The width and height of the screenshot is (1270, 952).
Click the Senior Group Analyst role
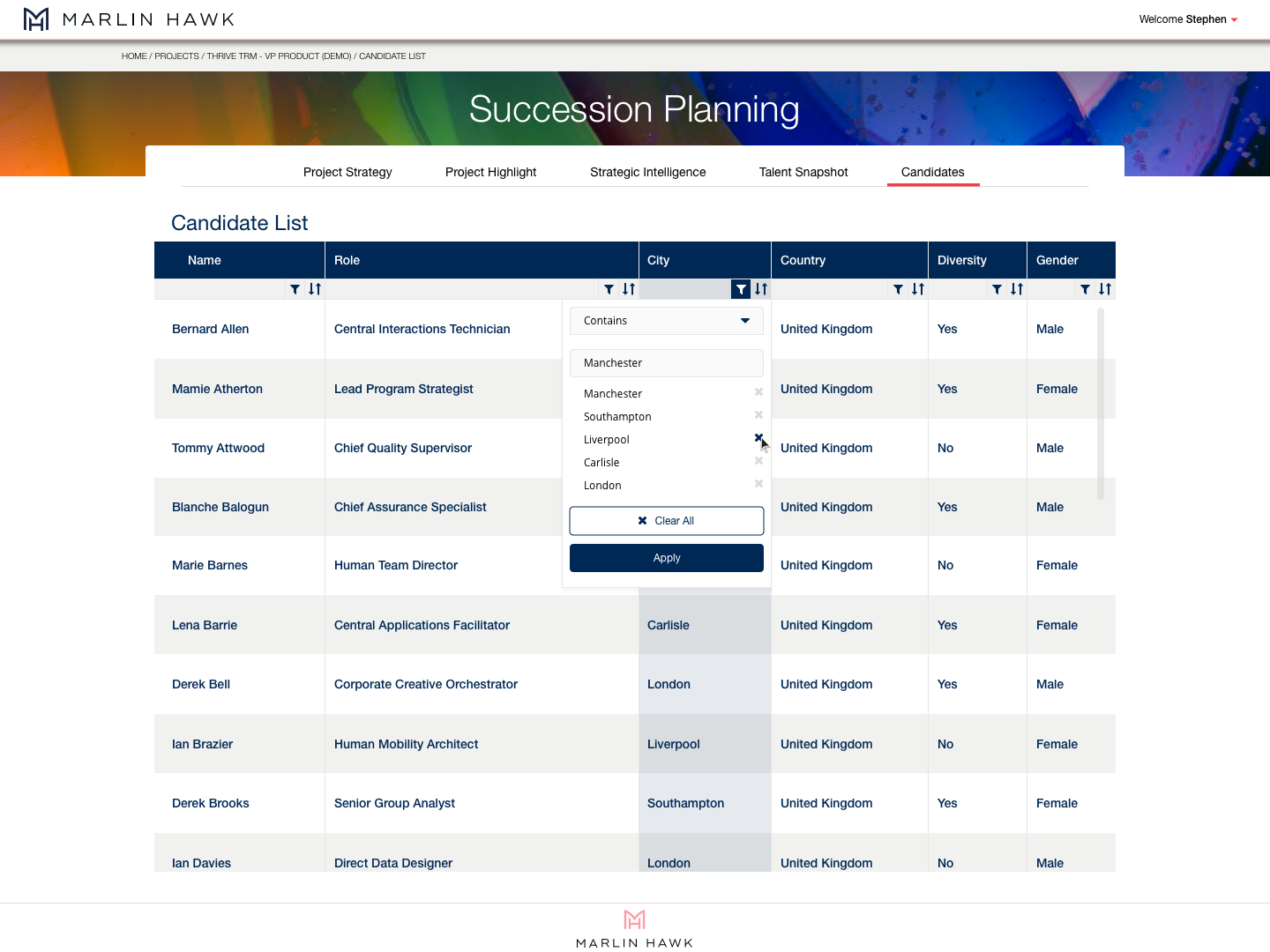(x=394, y=804)
